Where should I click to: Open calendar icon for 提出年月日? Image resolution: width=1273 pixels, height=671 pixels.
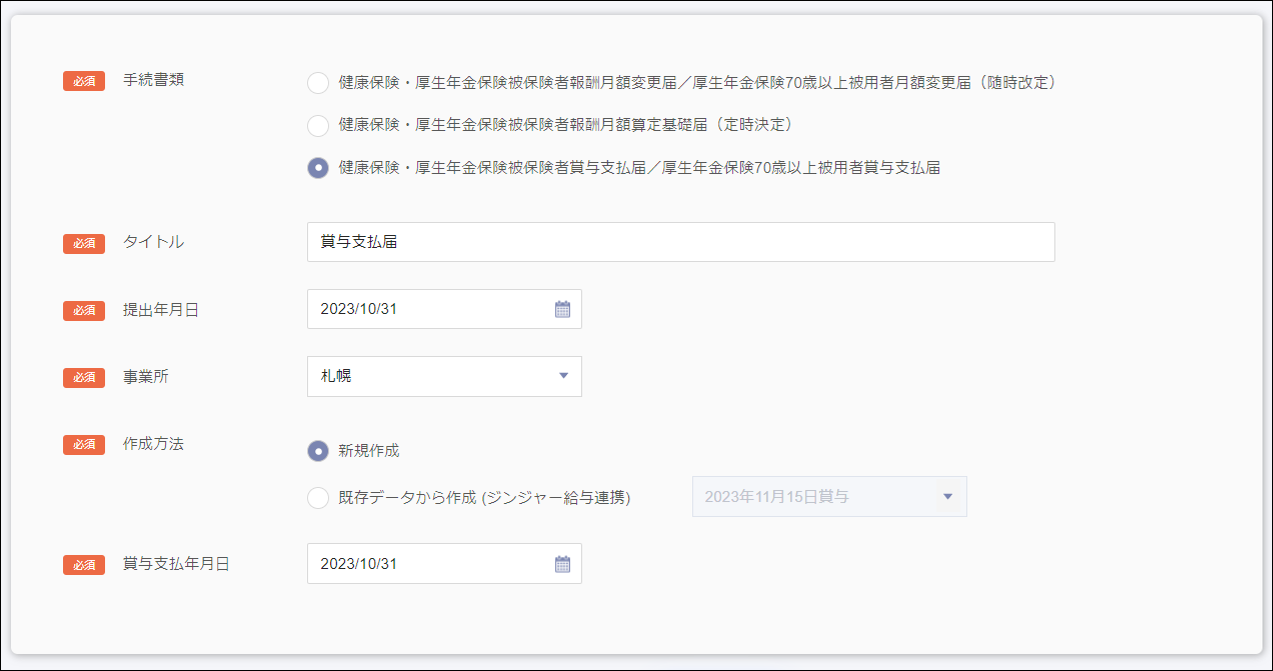pyautogui.click(x=562, y=309)
